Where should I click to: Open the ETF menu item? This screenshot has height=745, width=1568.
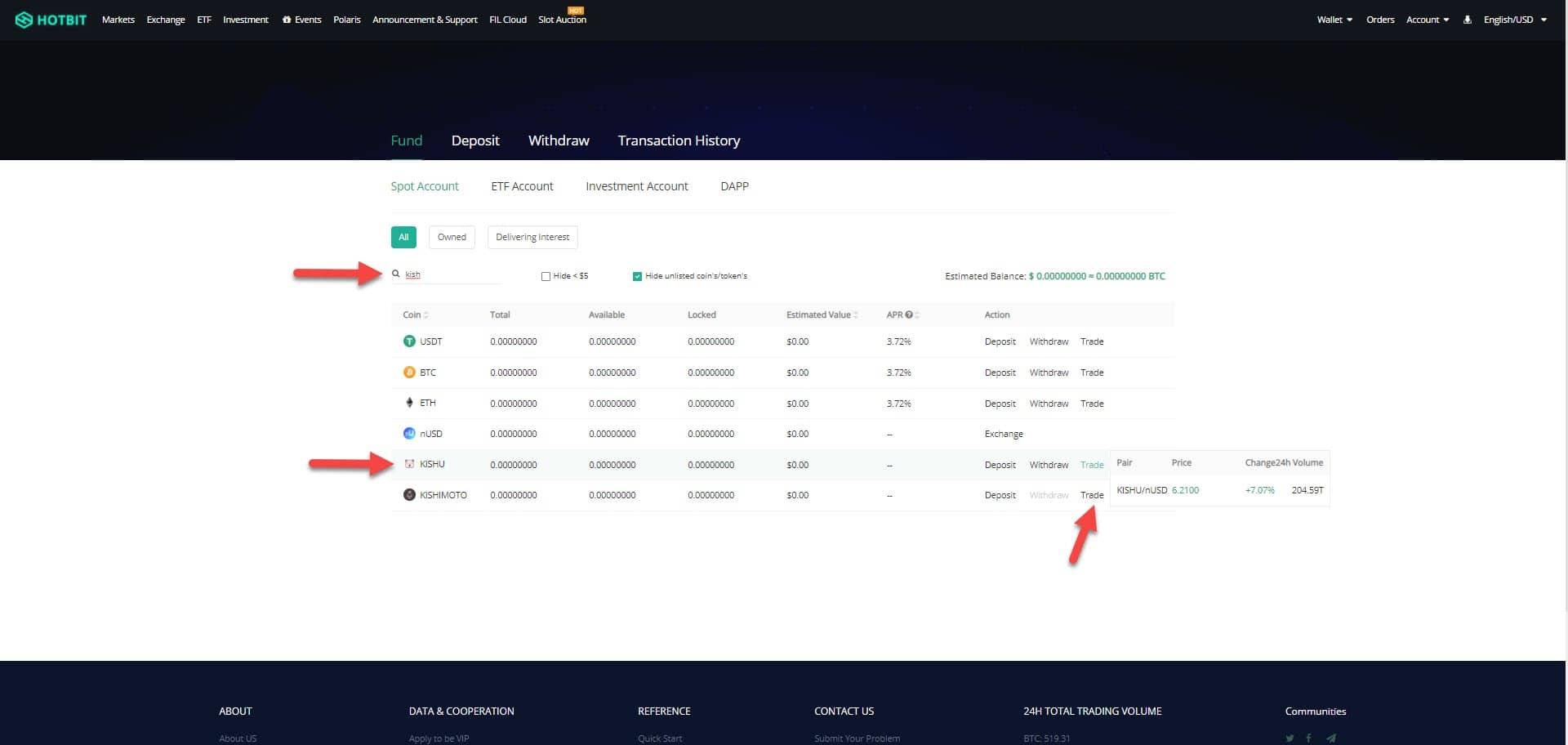click(x=204, y=20)
